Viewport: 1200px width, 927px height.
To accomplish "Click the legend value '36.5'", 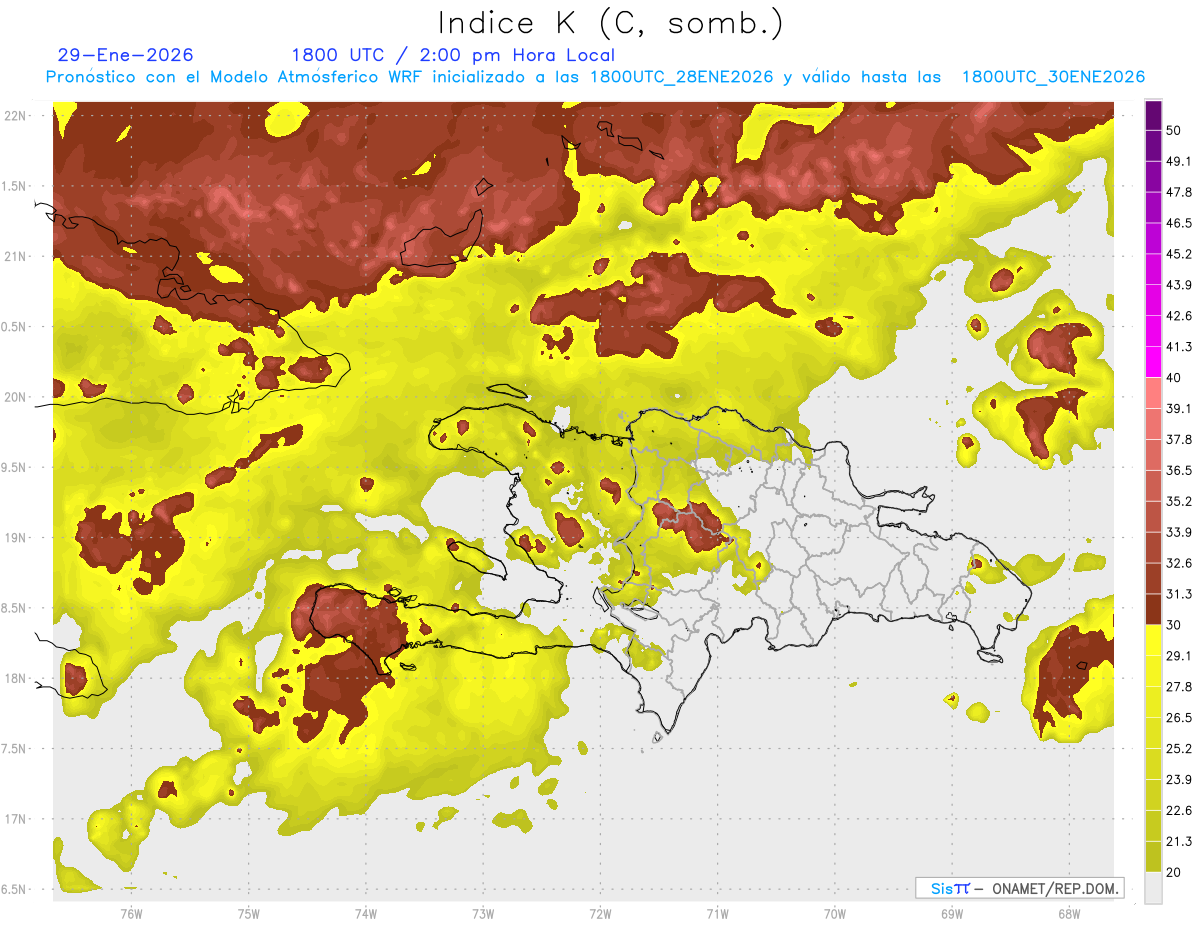I will pyautogui.click(x=1179, y=470).
